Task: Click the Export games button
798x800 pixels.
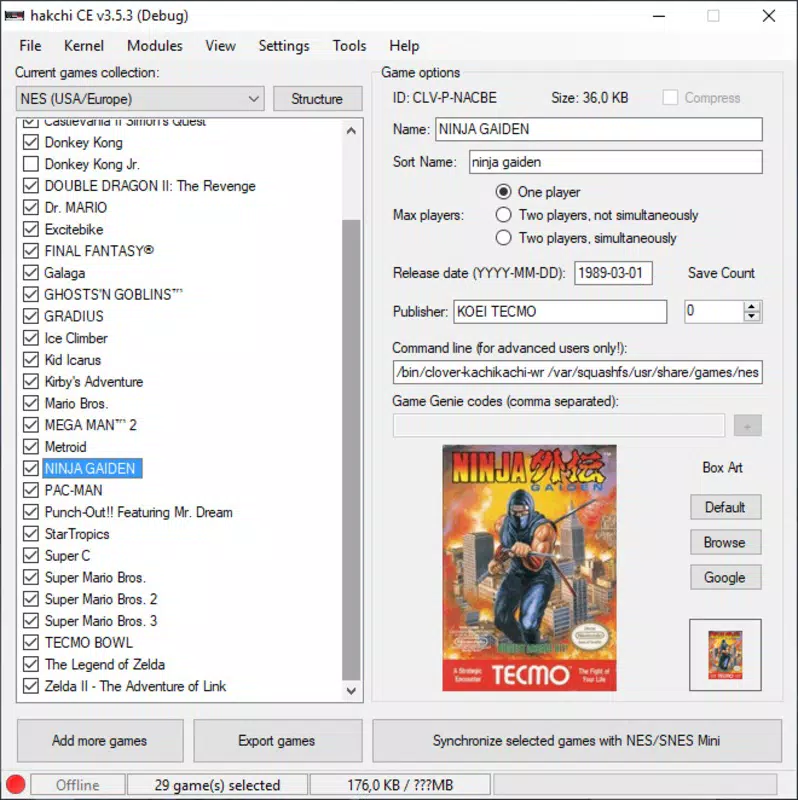Action: pos(278,741)
